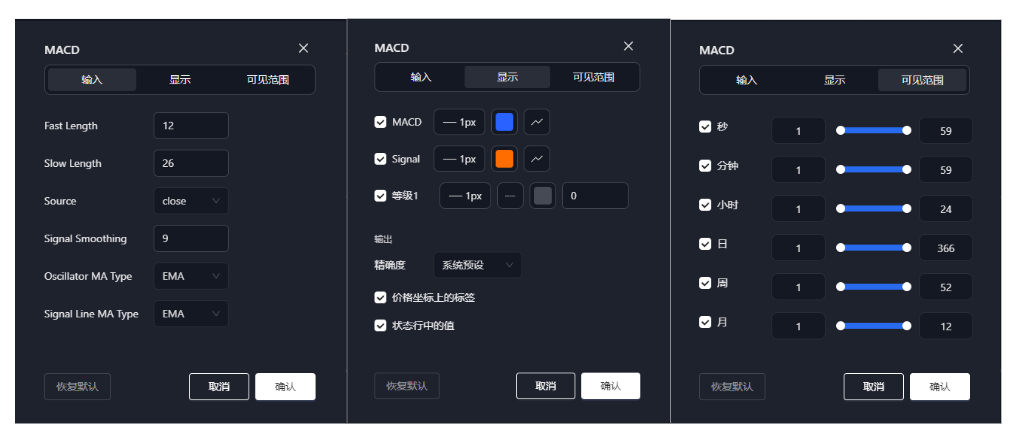The height and width of the screenshot is (441, 1025).
Task: Select 输入 tab in the dialog with 秒 range
Action: 747,80
